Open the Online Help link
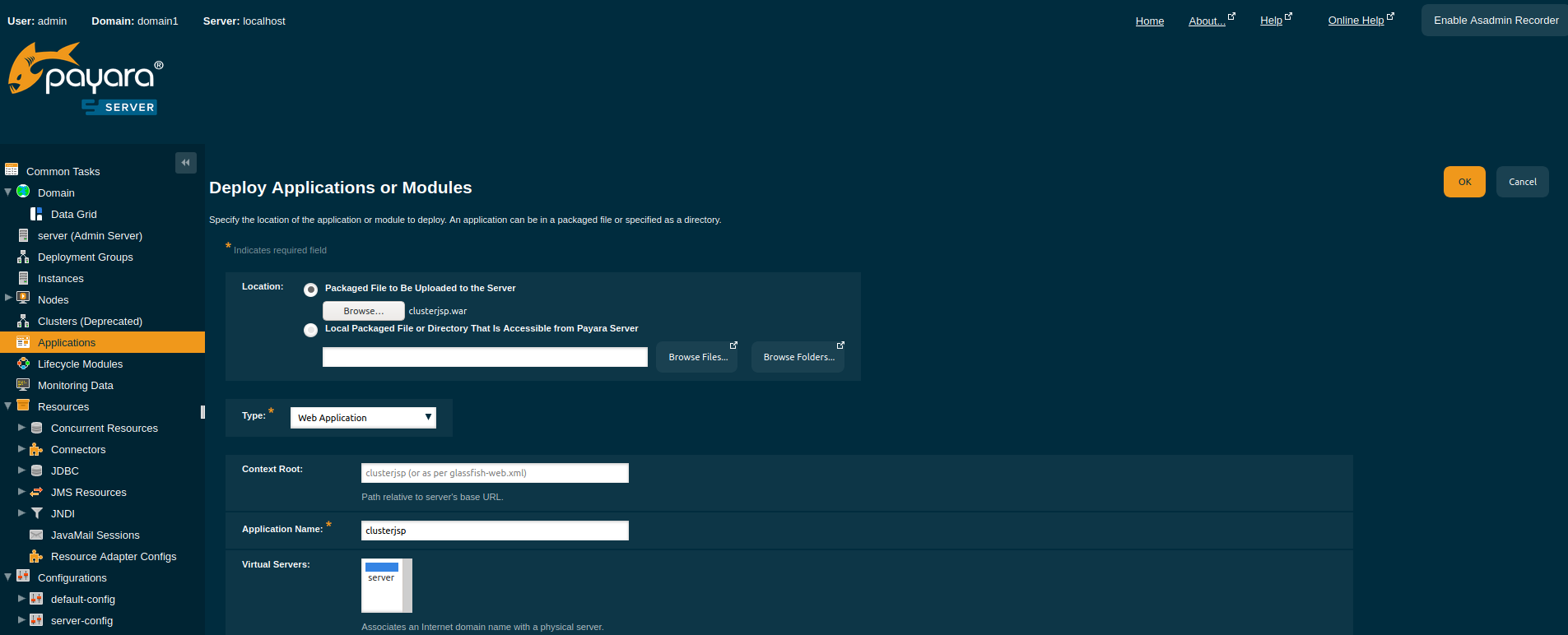This screenshot has height=635, width=1568. coord(1355,21)
